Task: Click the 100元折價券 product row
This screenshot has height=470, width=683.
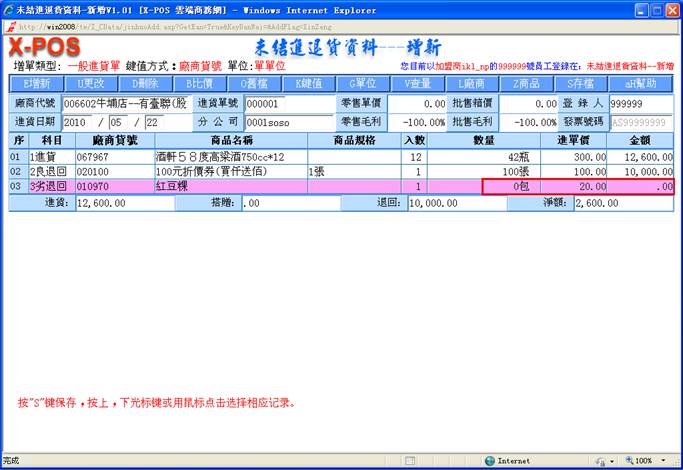Action: click(230, 172)
